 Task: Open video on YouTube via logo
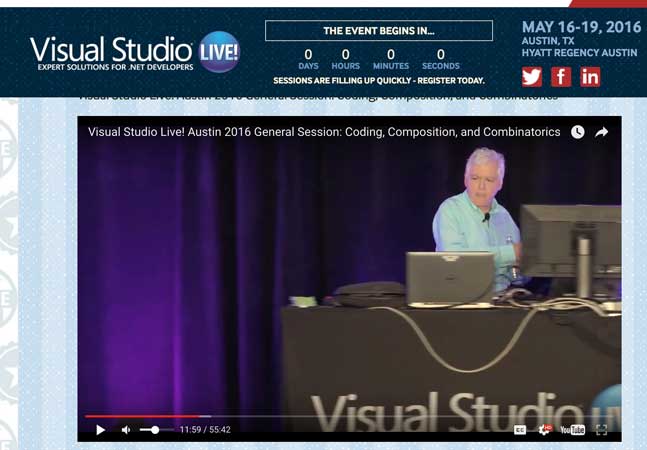pos(572,430)
